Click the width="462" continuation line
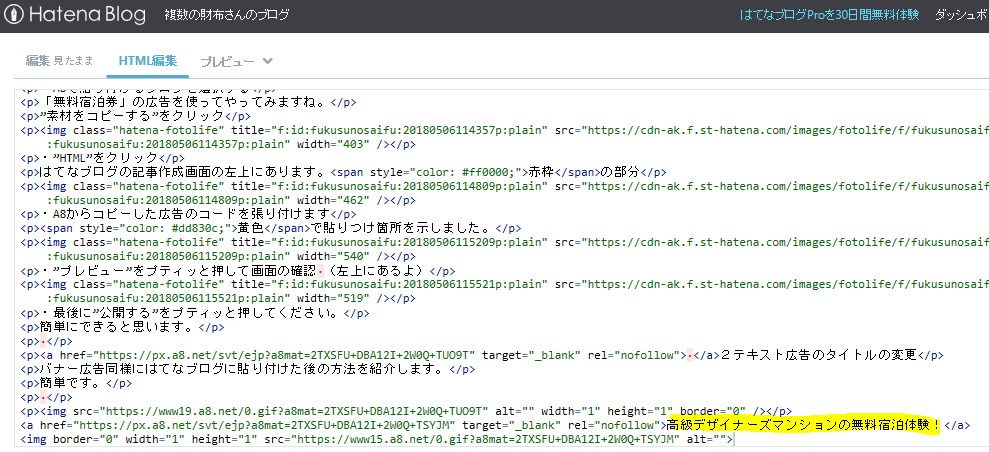Screen dimensions: 989x452 [231, 200]
